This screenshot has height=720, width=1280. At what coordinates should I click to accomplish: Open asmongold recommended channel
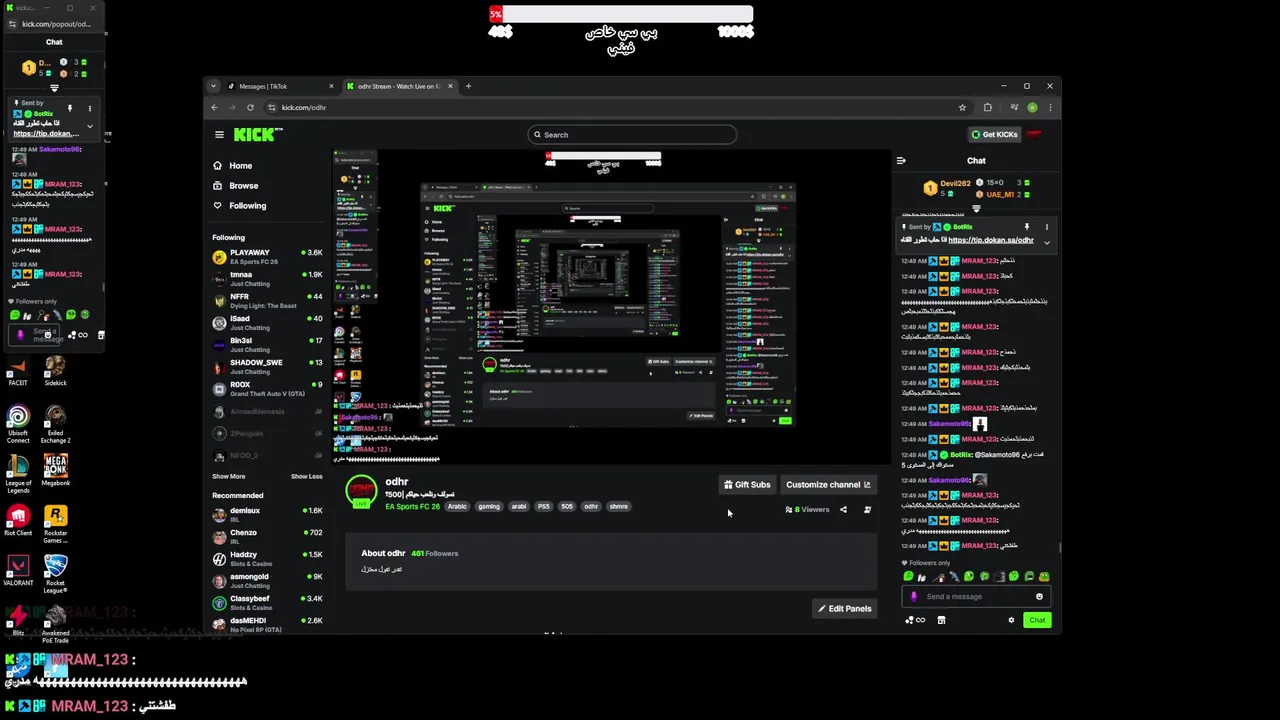pyautogui.click(x=267, y=581)
